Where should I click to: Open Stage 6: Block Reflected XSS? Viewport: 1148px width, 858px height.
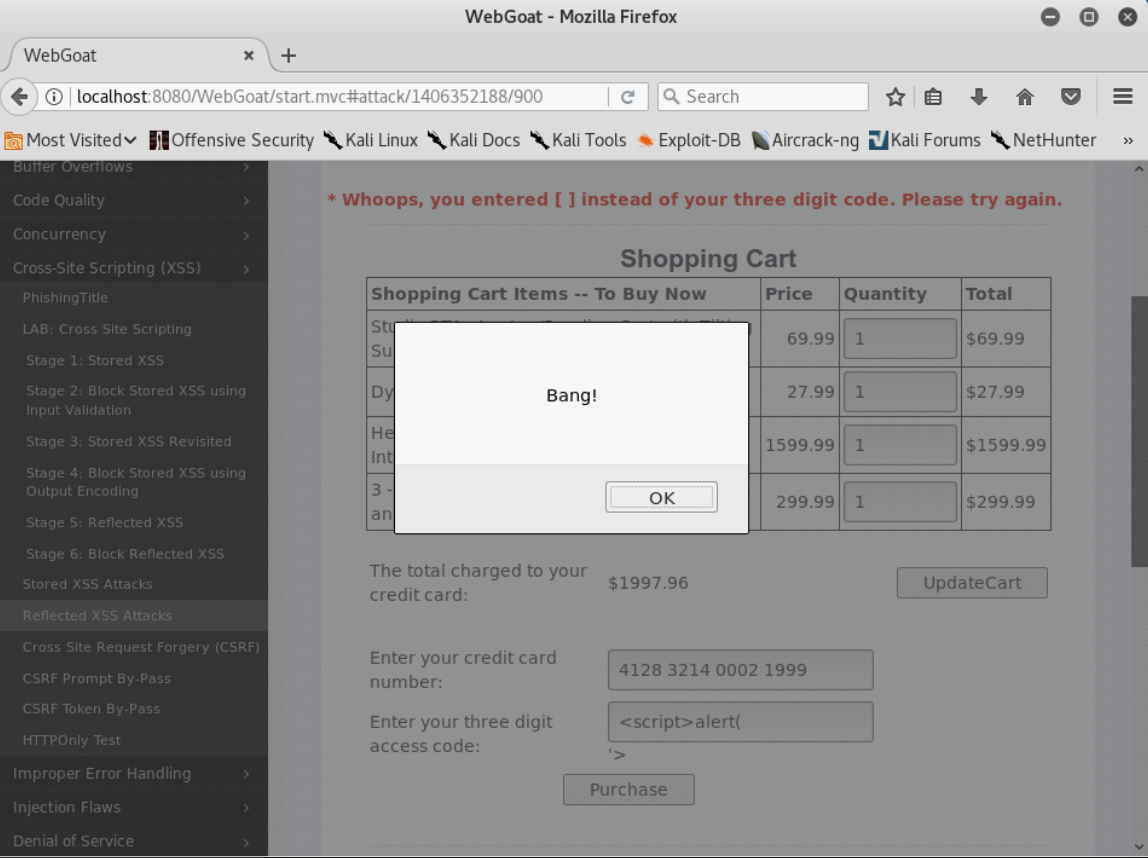(x=125, y=554)
